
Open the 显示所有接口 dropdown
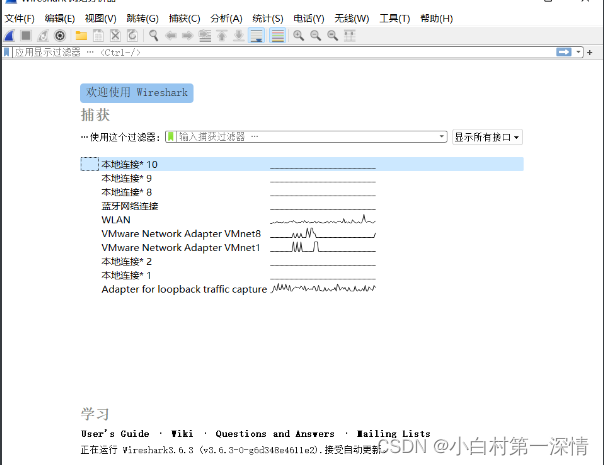tap(487, 137)
